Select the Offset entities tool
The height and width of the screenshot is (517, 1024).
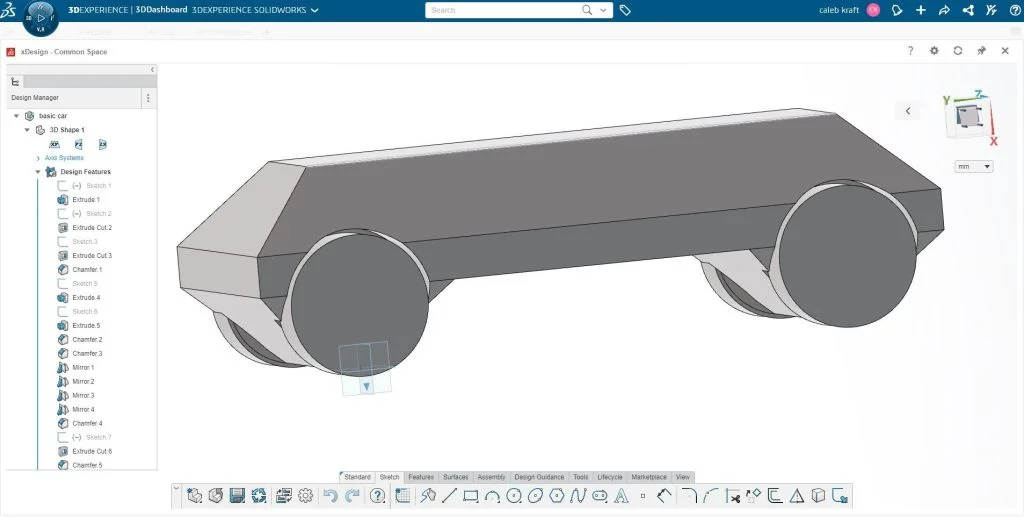pyautogui.click(x=775, y=496)
